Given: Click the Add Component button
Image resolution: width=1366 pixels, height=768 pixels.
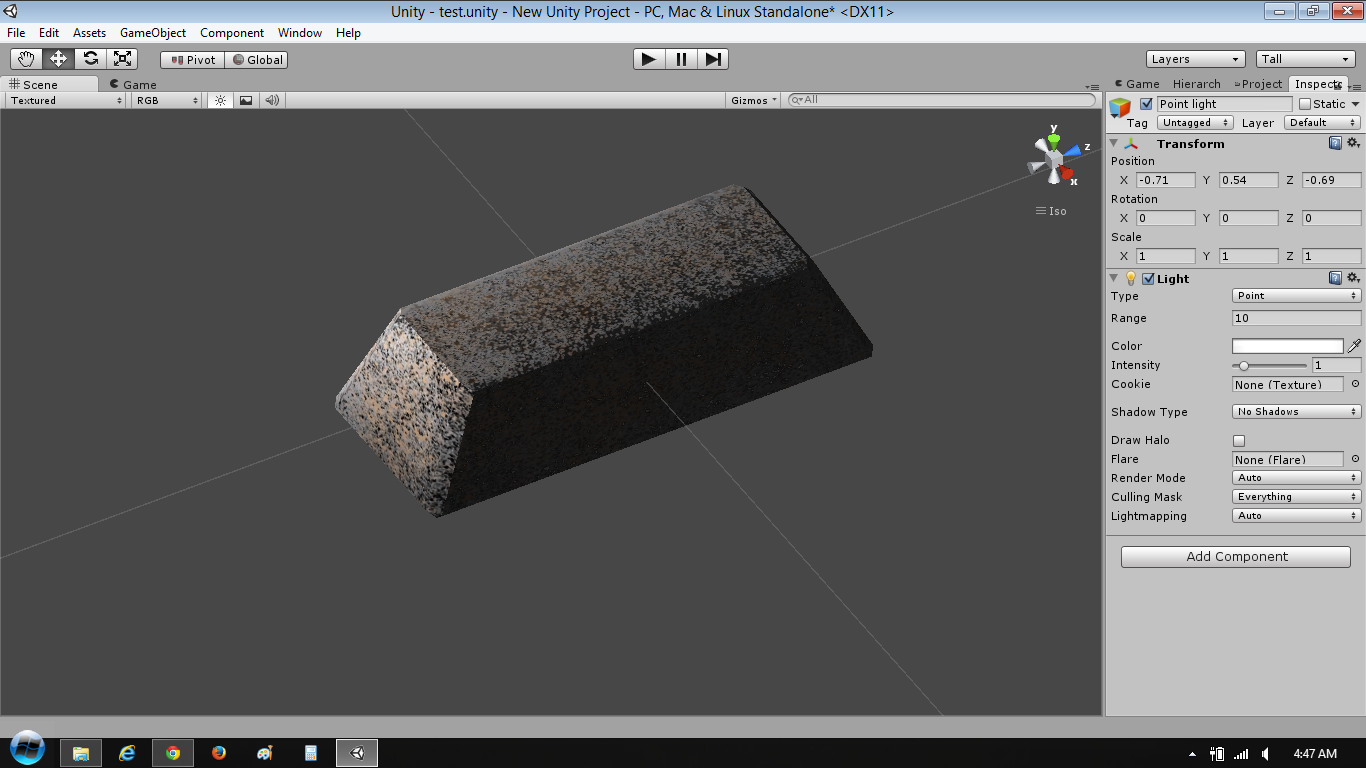Looking at the screenshot, I should [1235, 556].
